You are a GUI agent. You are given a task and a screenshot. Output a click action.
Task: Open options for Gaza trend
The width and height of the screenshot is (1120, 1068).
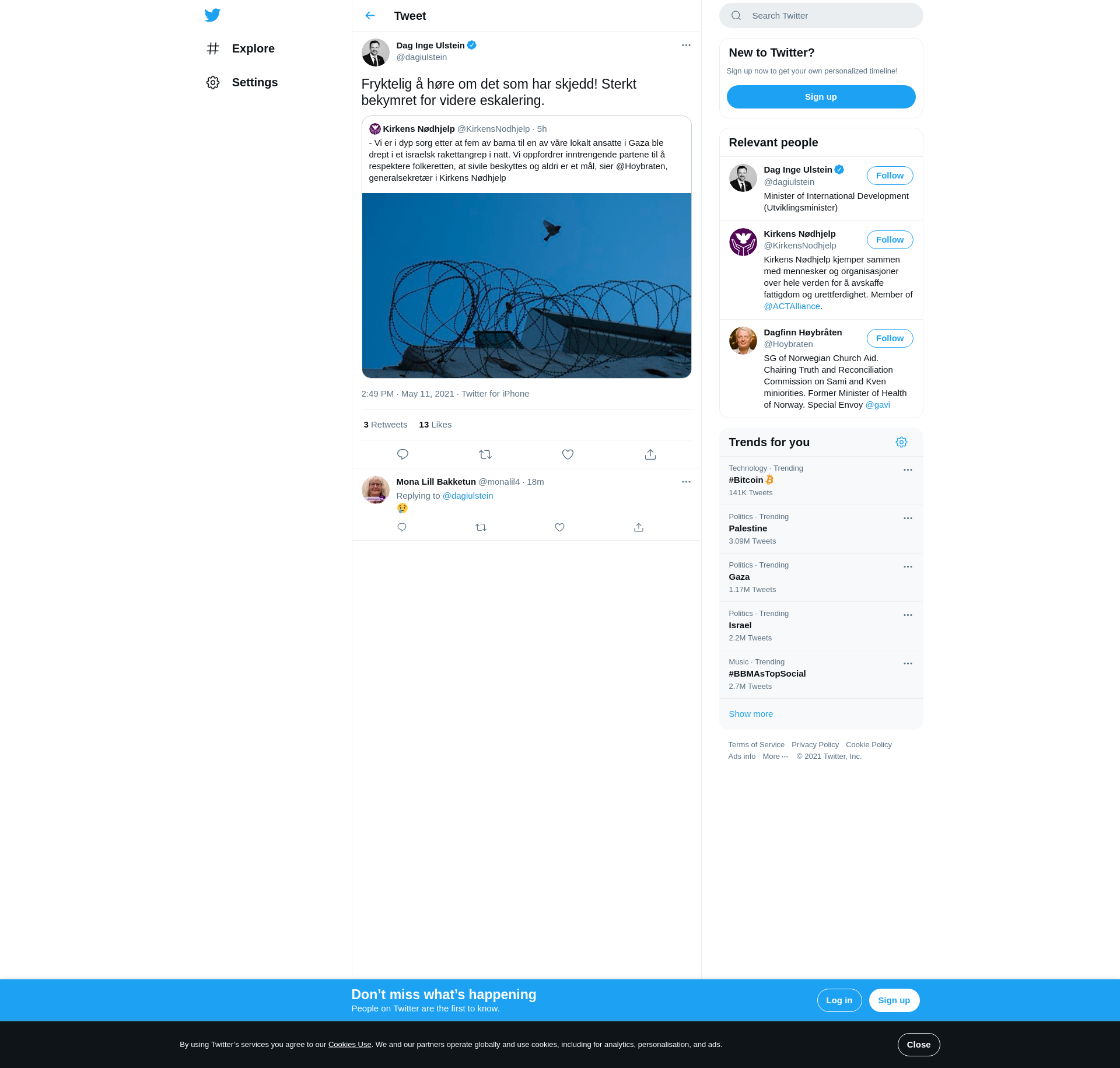click(908, 566)
